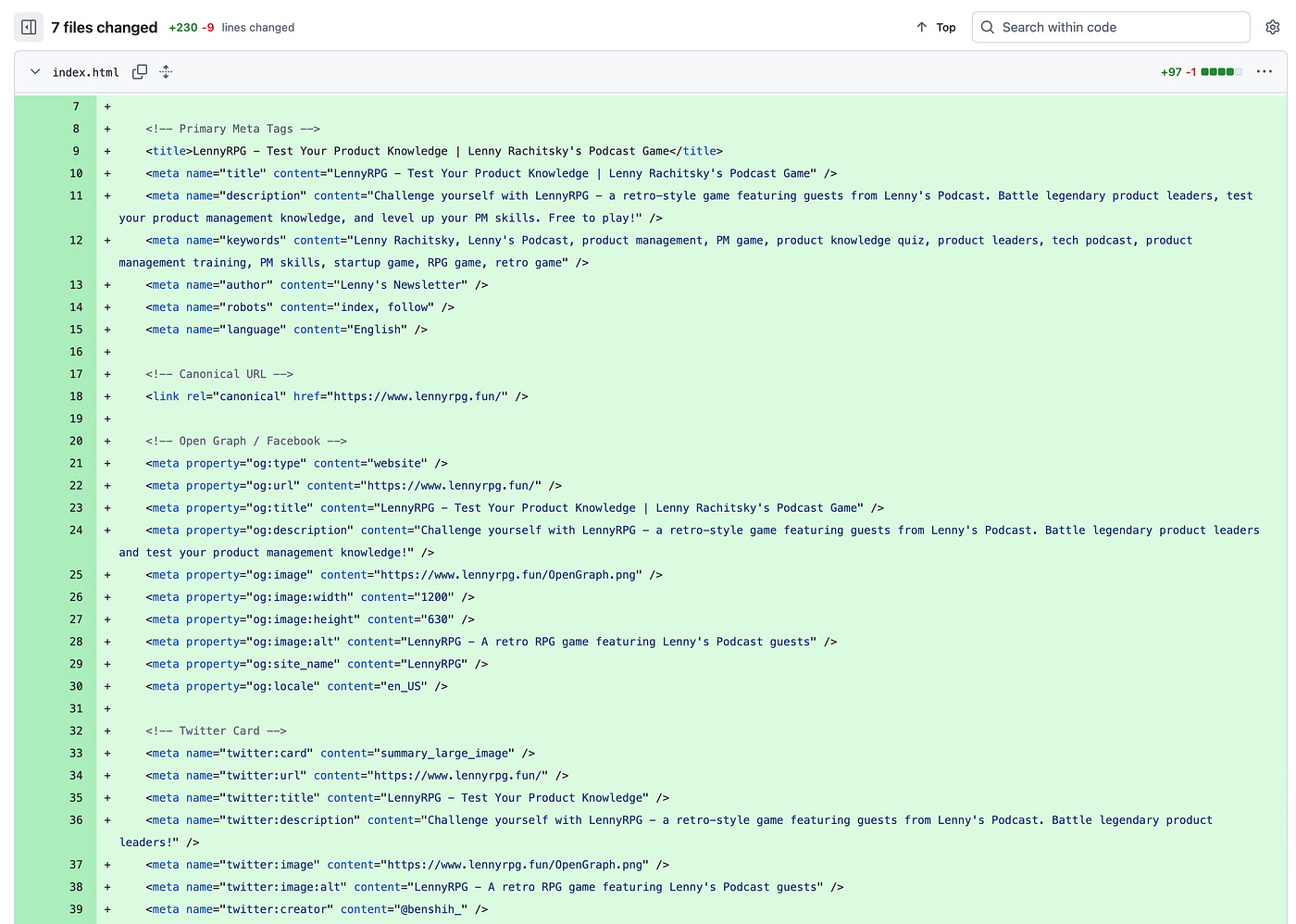Viewport: 1296px width, 924px height.
Task: Click the green plus marker on line 8
Action: pyautogui.click(x=106, y=129)
